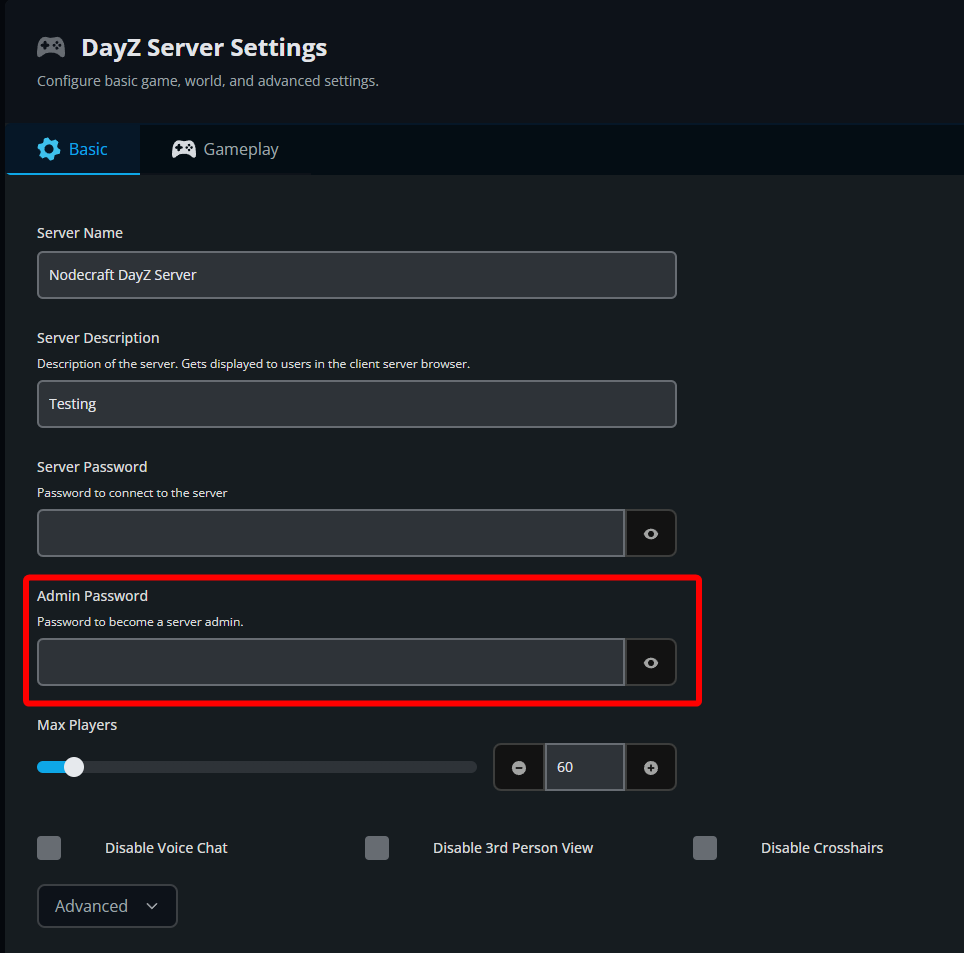Click the Max Players slider track
The width and height of the screenshot is (964, 953).
click(257, 767)
